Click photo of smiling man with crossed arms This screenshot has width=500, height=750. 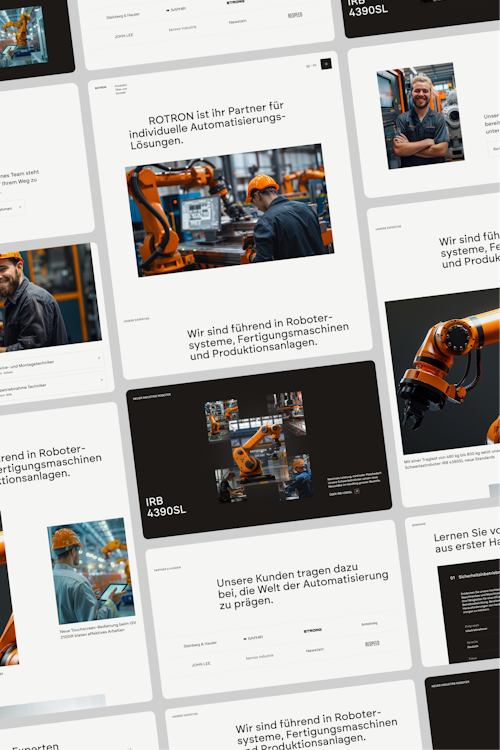click(x=420, y=115)
